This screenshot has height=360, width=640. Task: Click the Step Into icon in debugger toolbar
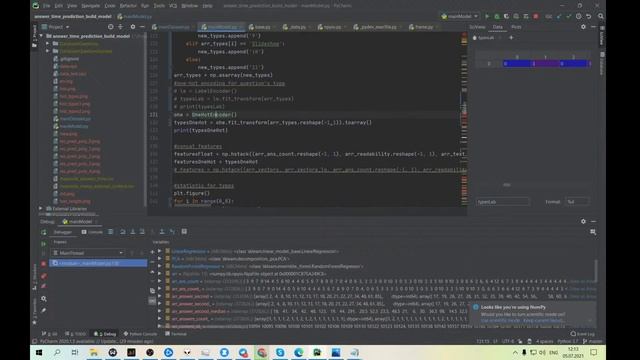[133, 232]
